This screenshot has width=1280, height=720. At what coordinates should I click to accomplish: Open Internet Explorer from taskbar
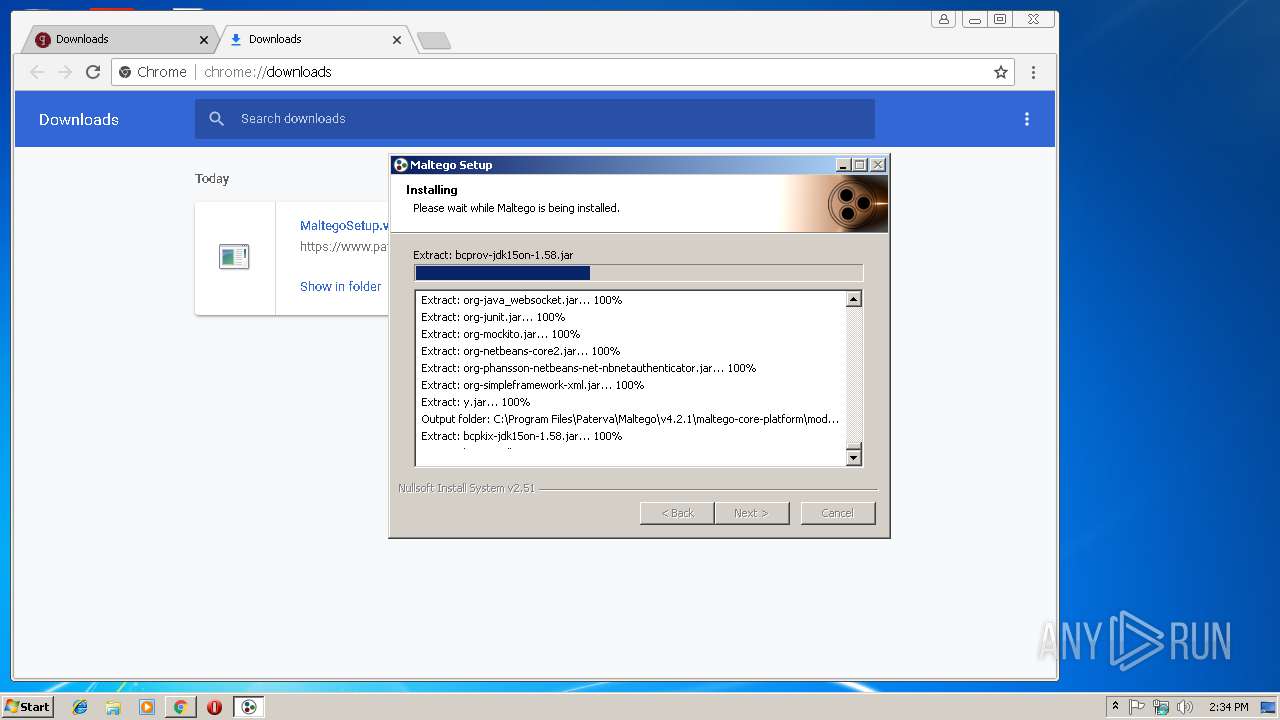coord(80,707)
